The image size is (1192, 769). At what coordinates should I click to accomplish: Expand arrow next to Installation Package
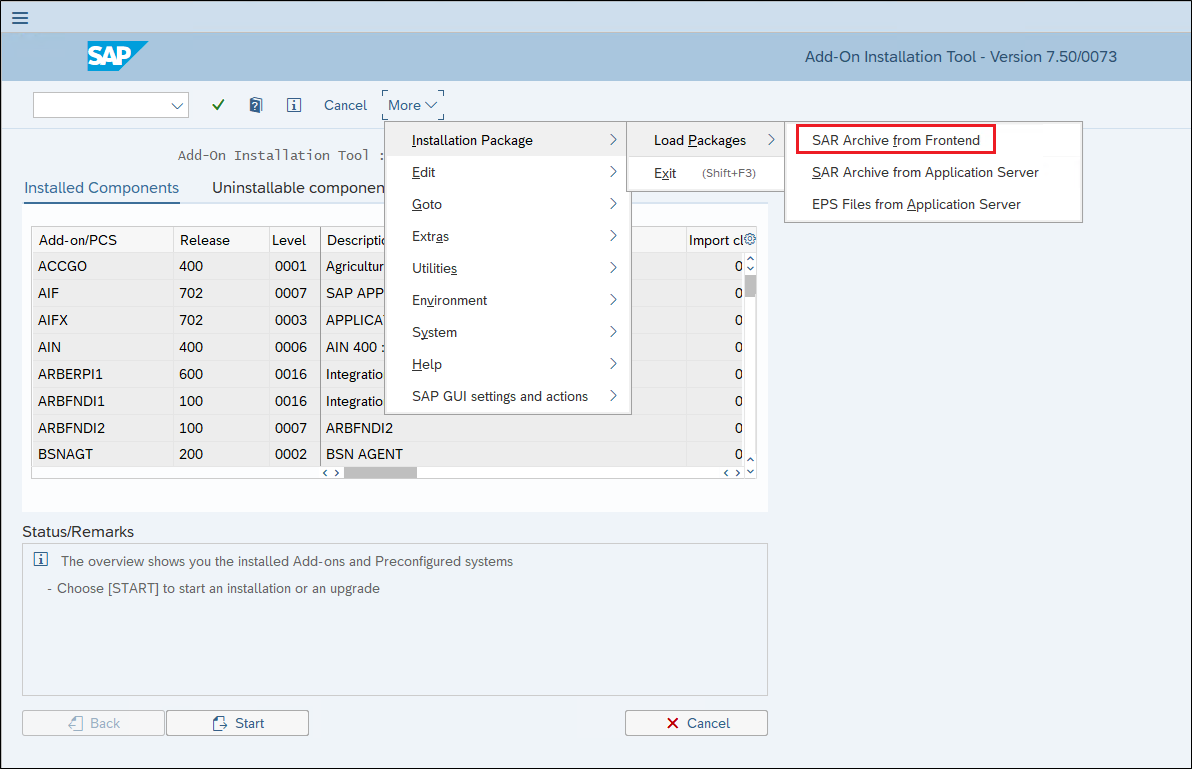(x=613, y=140)
